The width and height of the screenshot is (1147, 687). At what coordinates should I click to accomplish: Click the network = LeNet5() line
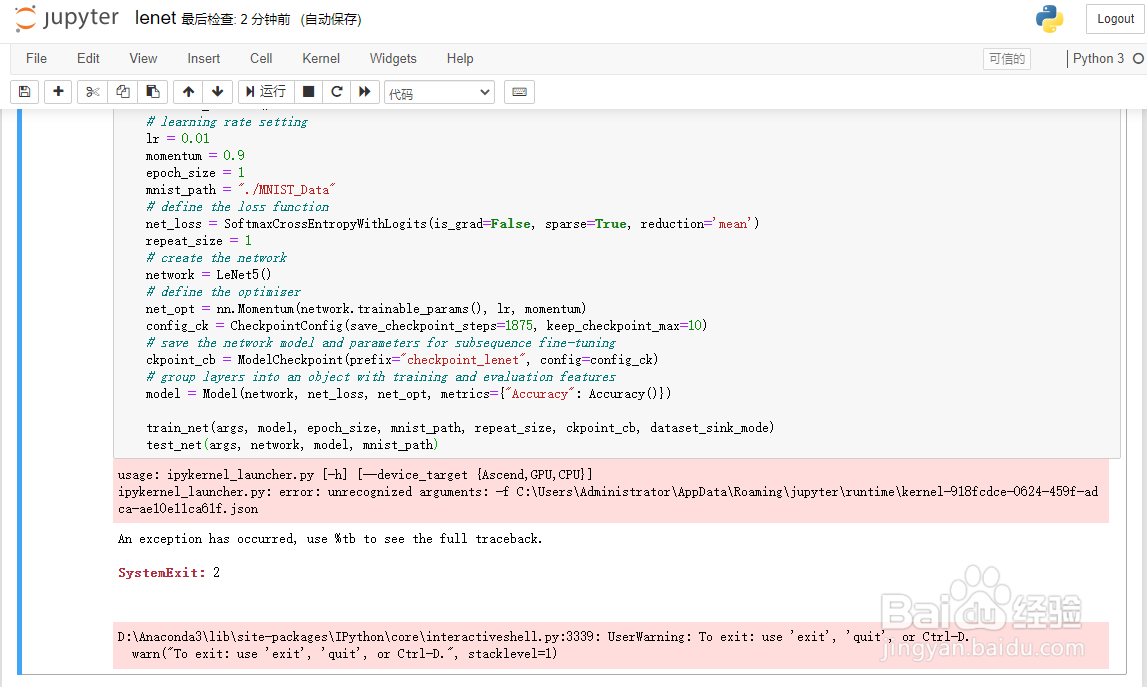click(208, 274)
